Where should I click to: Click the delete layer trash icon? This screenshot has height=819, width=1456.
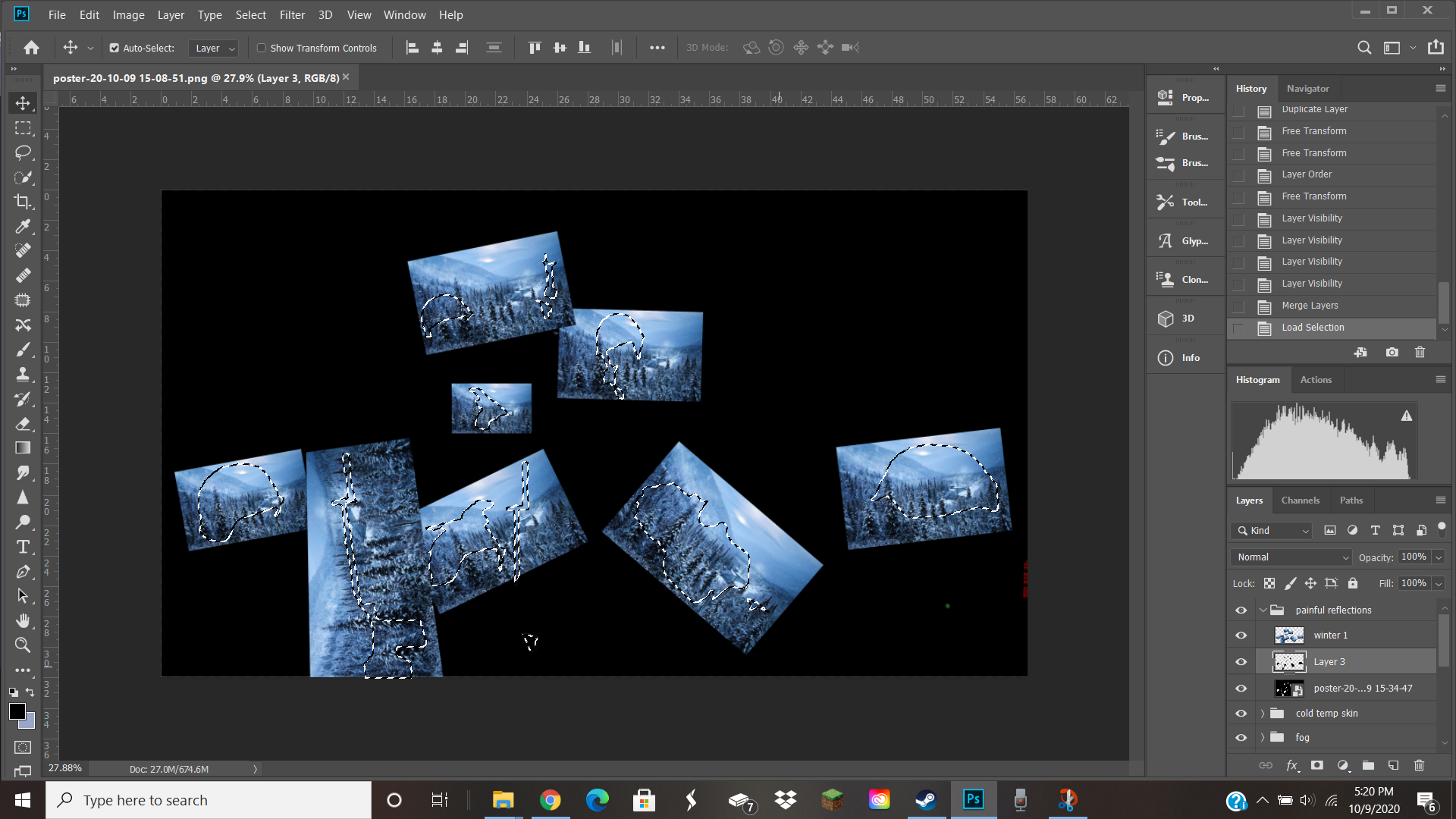(x=1419, y=765)
